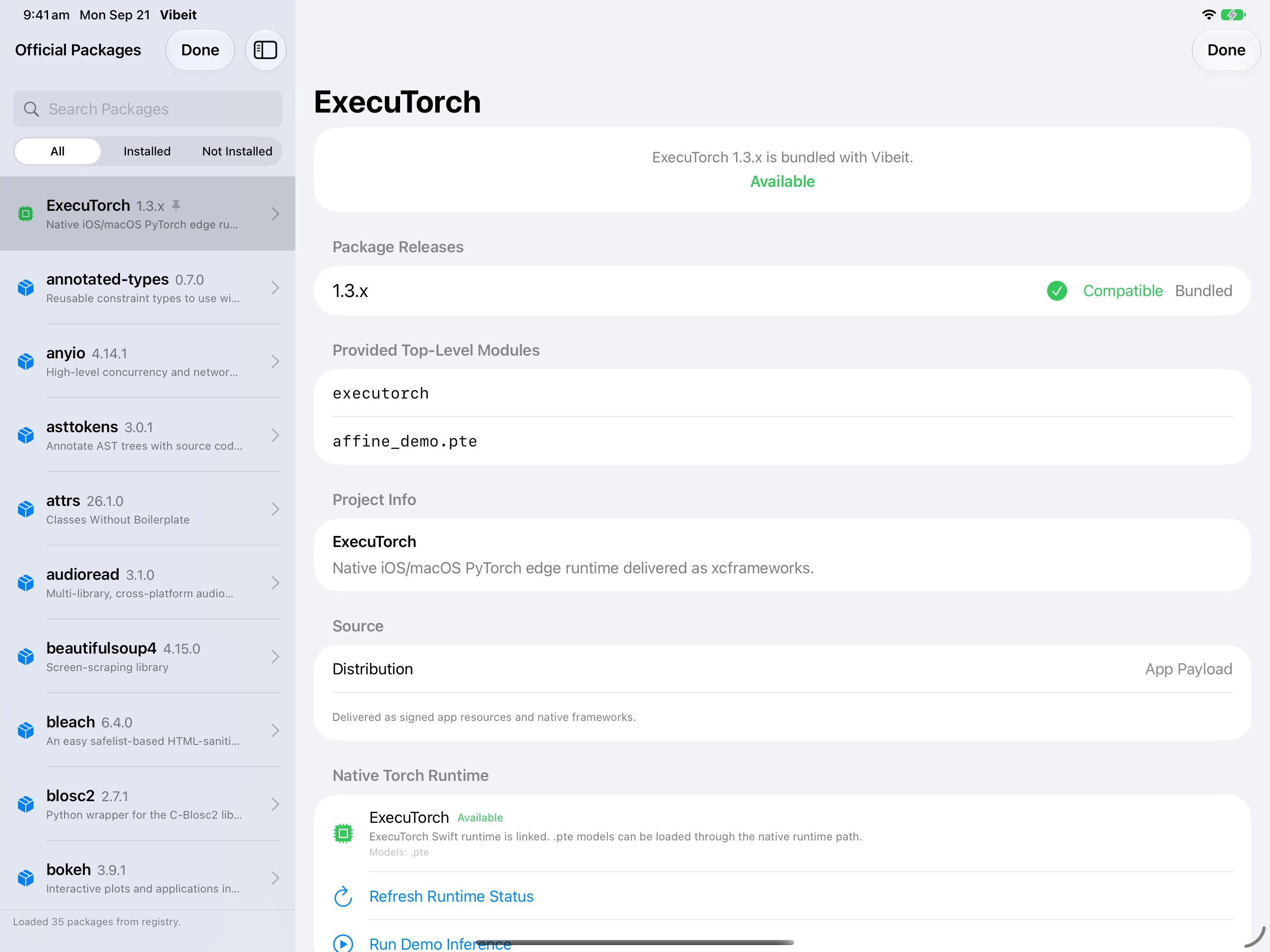Screen dimensions: 1270x952
Task: Click the battery charging status icon
Action: pos(1233,14)
